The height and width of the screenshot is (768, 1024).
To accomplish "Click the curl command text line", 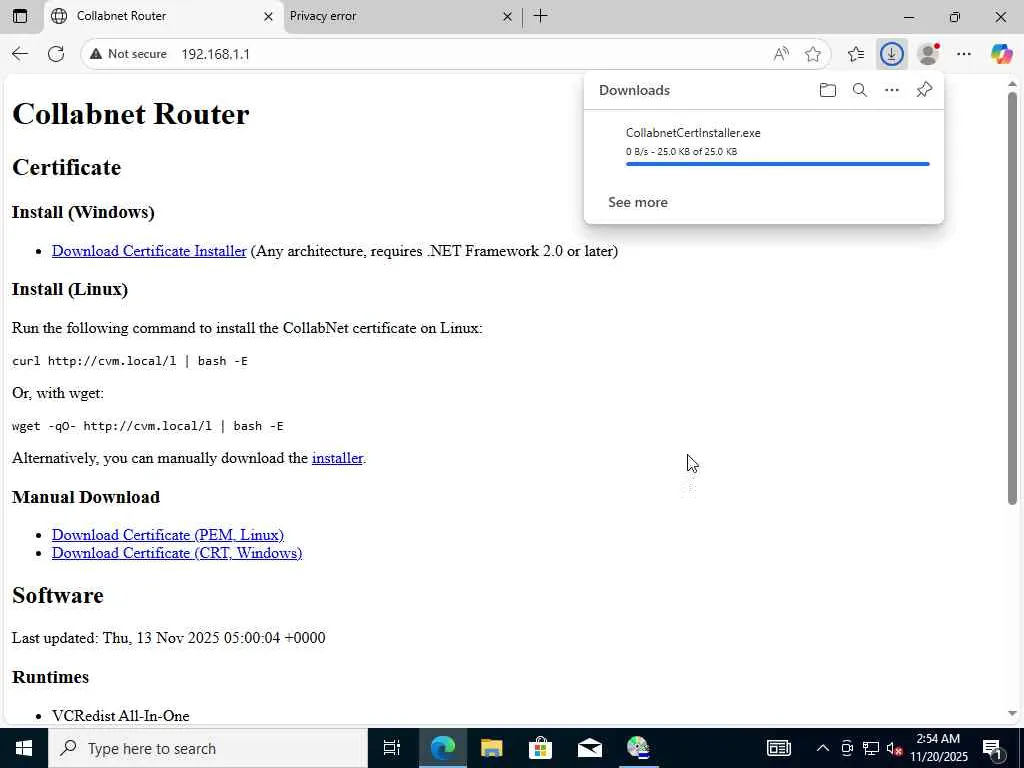I will tap(130, 361).
